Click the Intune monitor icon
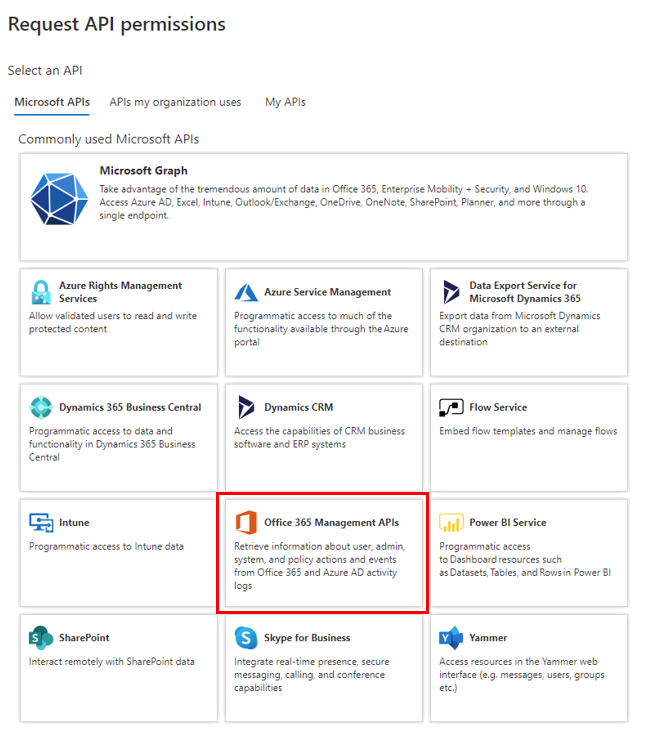 41,523
